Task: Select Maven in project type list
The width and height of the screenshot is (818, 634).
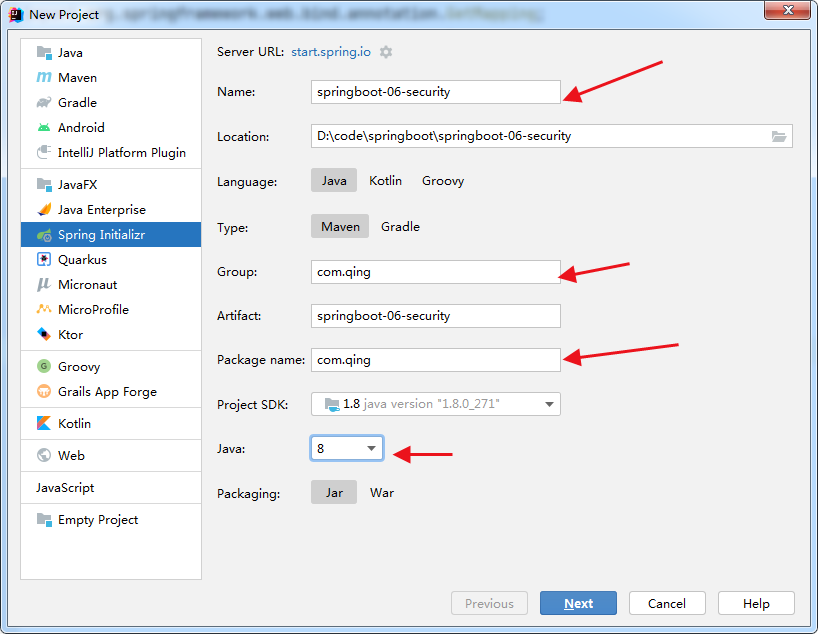Action: pos(111,77)
